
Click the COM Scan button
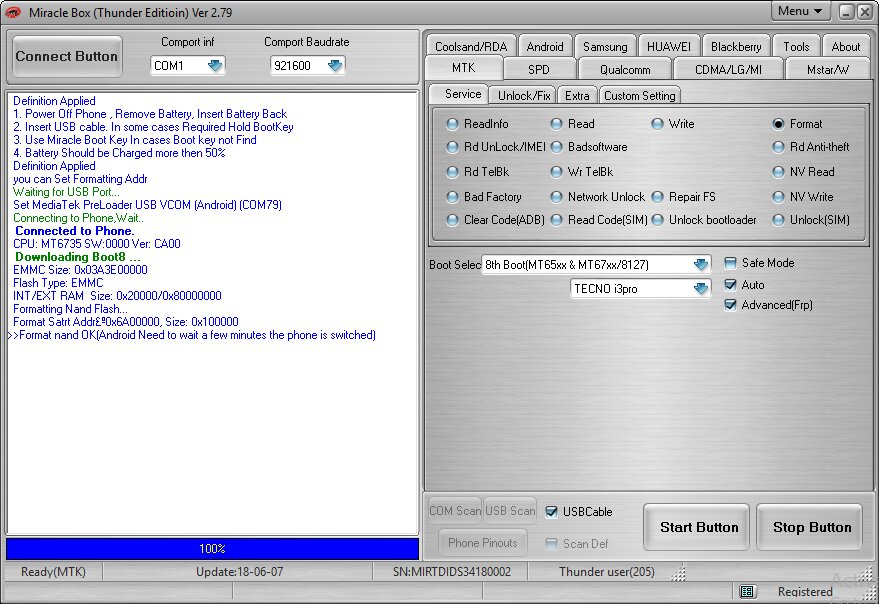click(455, 511)
